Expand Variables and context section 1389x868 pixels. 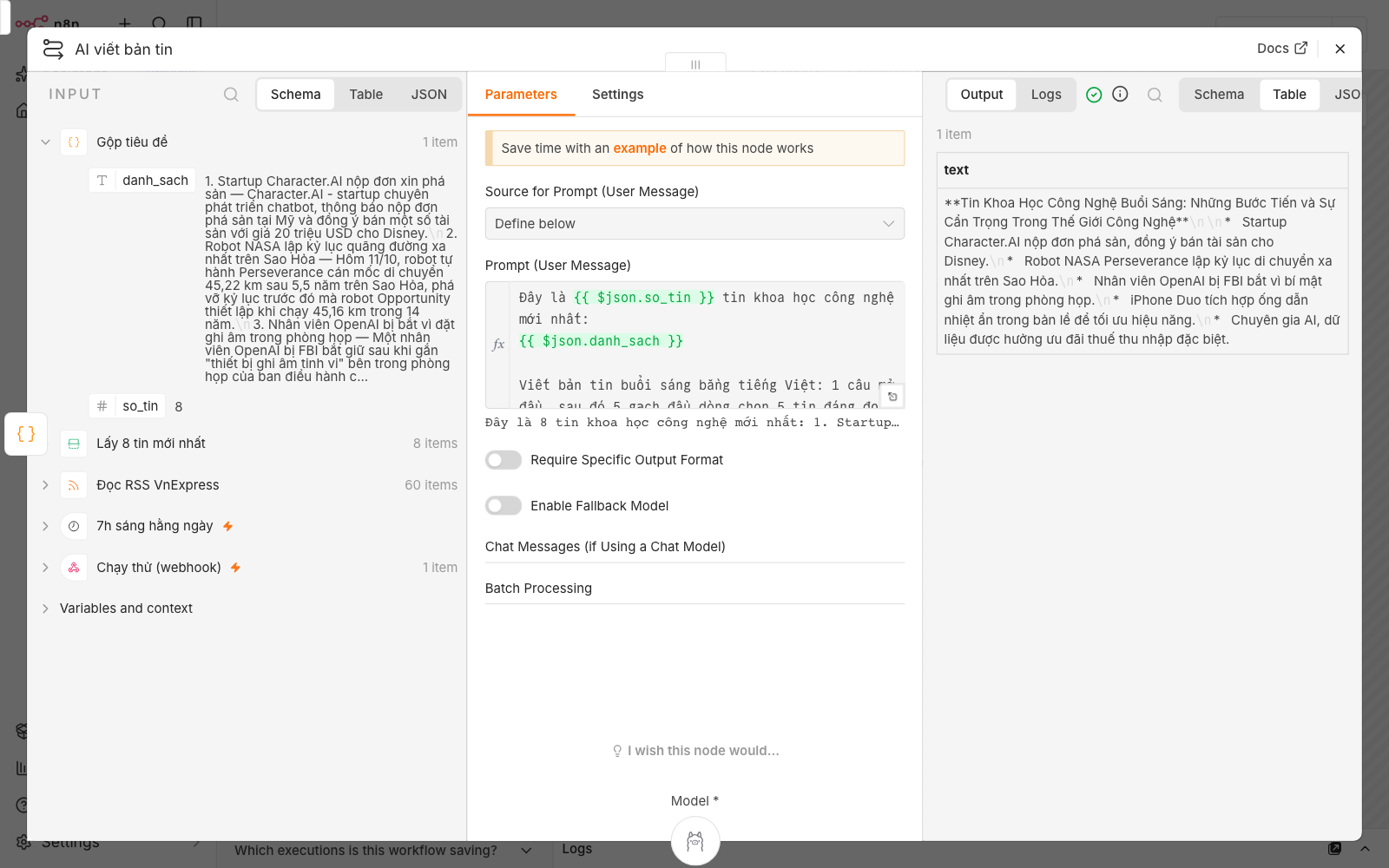click(45, 608)
